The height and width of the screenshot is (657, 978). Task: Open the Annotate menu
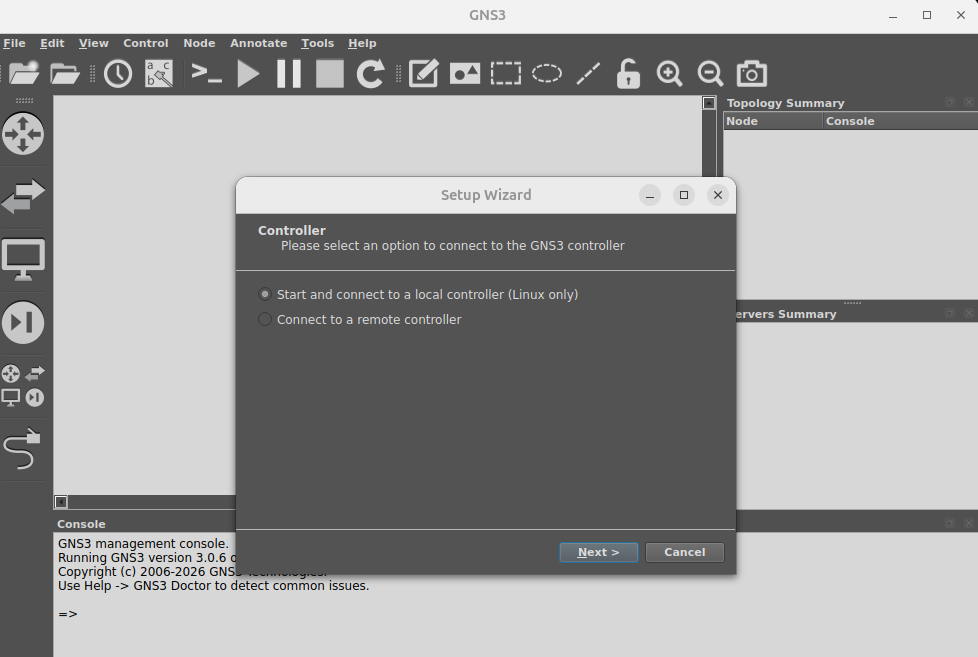point(258,43)
